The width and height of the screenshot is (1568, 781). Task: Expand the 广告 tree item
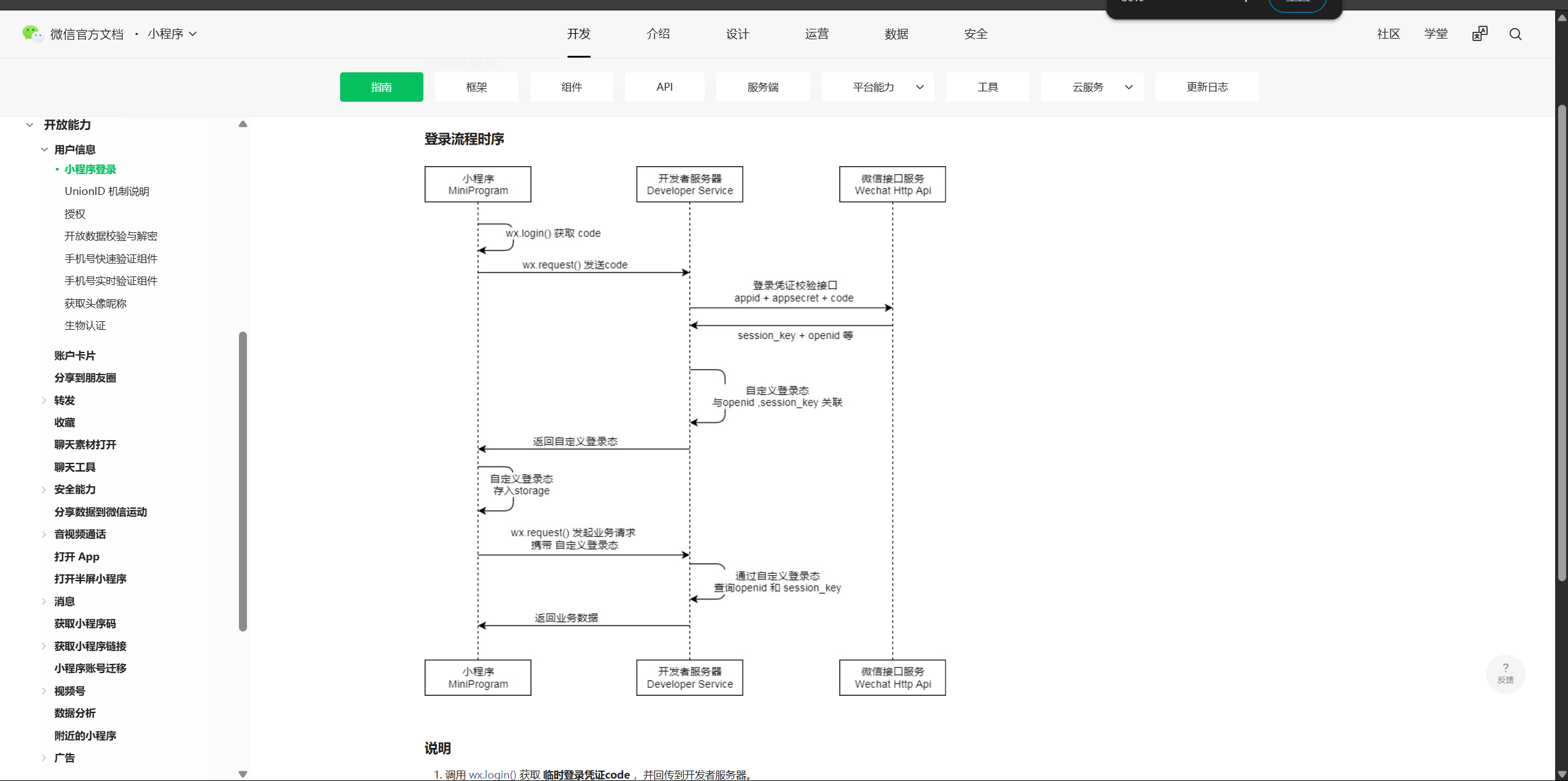(x=44, y=758)
